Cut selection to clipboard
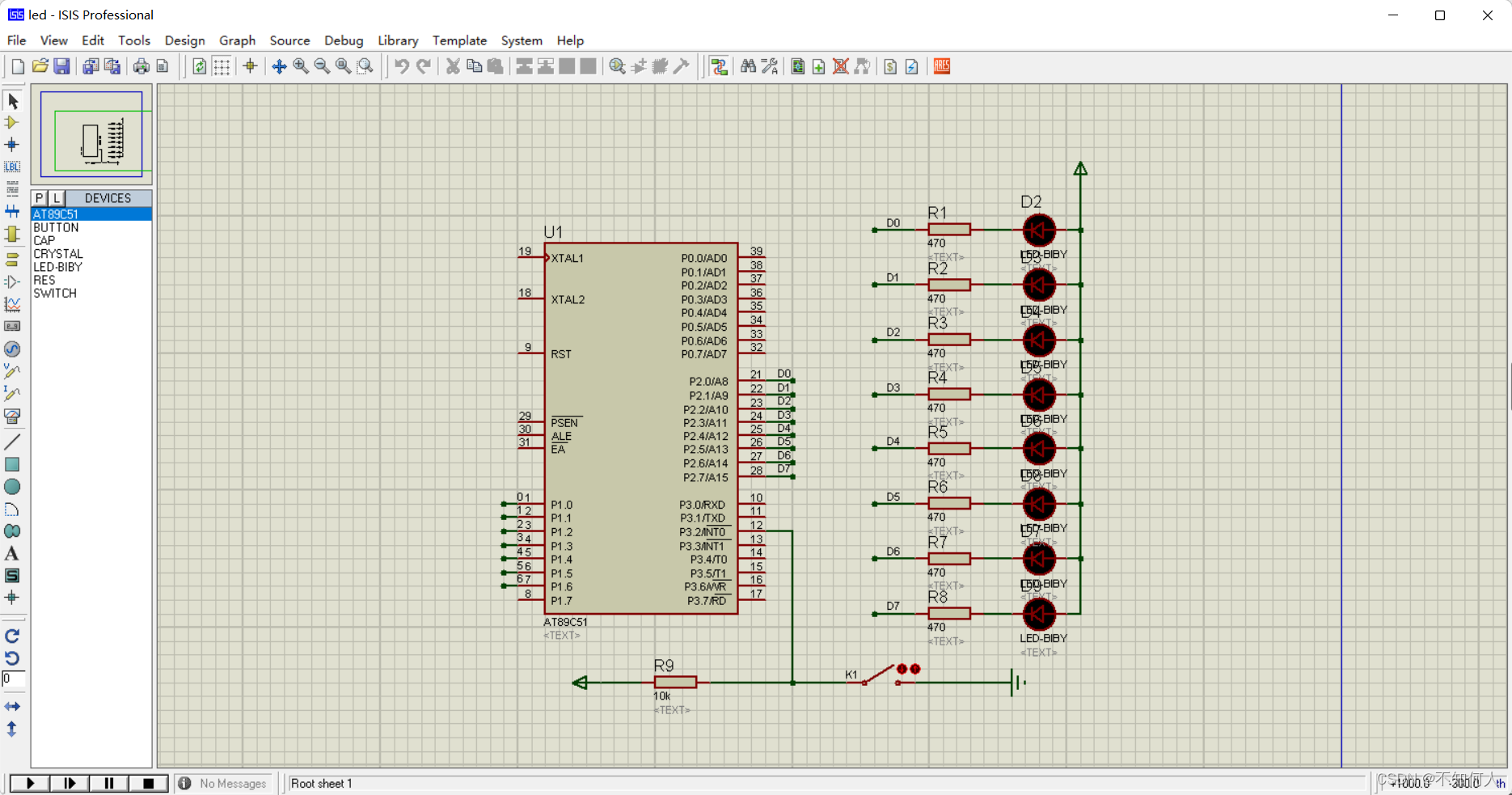Screen dimensions: 1512x795 pyautogui.click(x=453, y=66)
